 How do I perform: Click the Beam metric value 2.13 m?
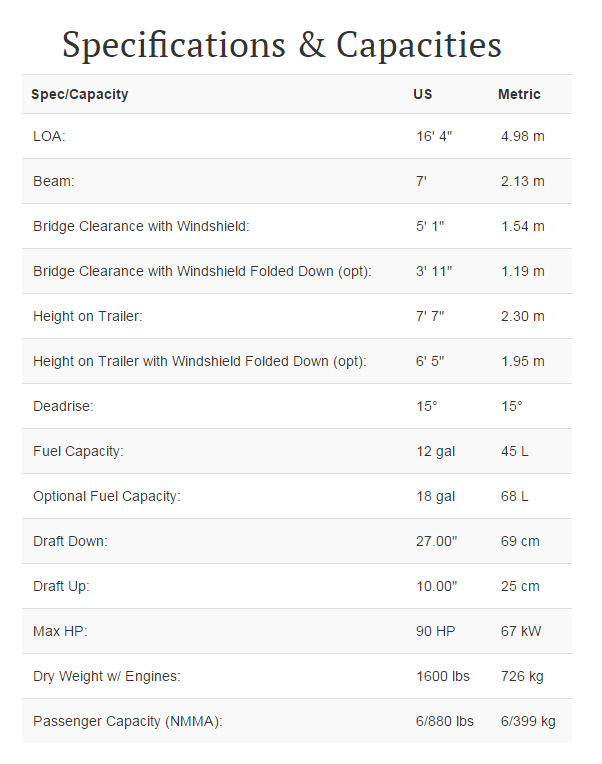(x=523, y=181)
